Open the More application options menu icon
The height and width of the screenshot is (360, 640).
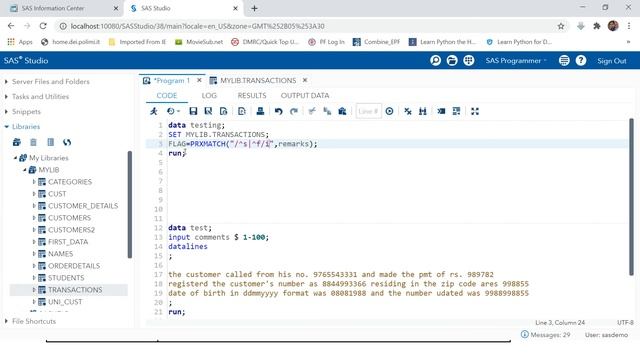(564, 60)
